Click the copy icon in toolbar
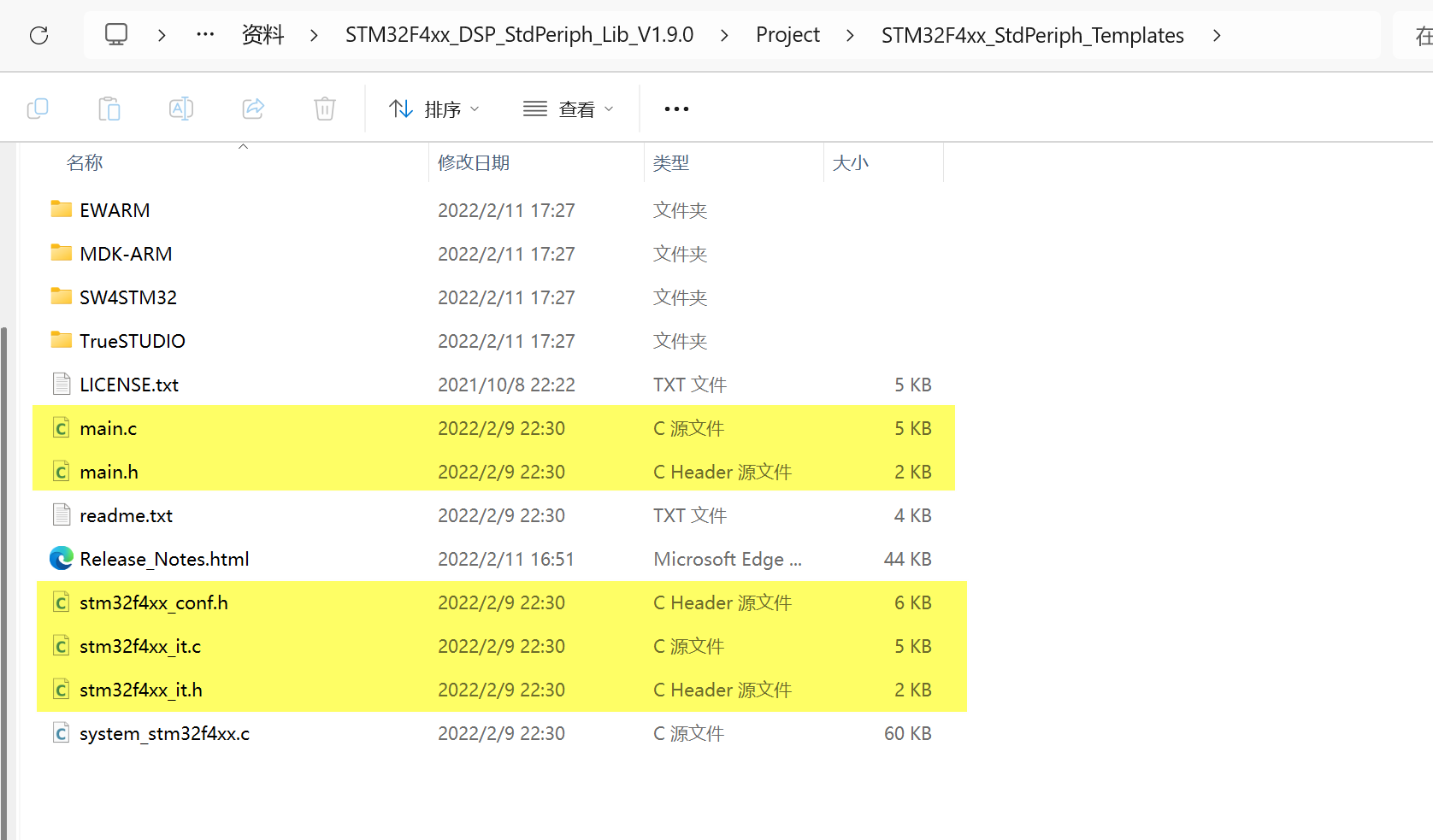Screen dimensions: 1433x840 tap(38, 109)
